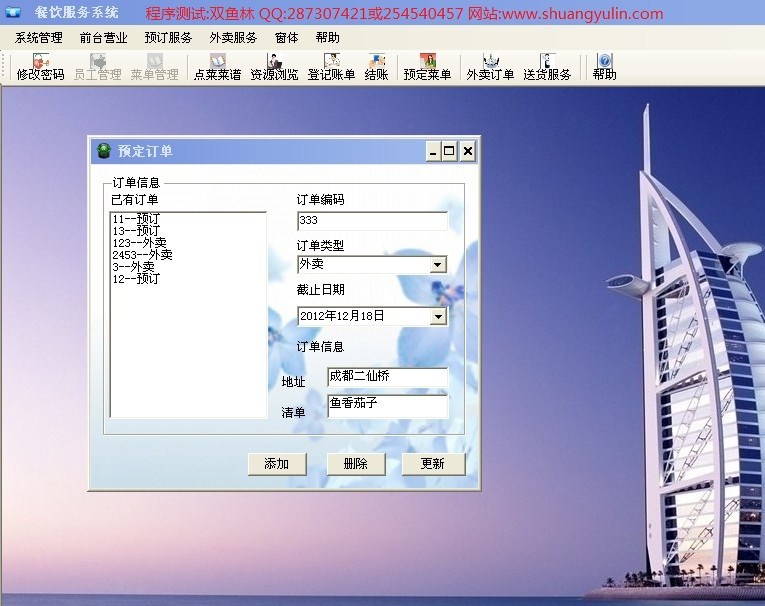Click the 修改密码 toolbar icon
765x606 pixels.
point(40,67)
